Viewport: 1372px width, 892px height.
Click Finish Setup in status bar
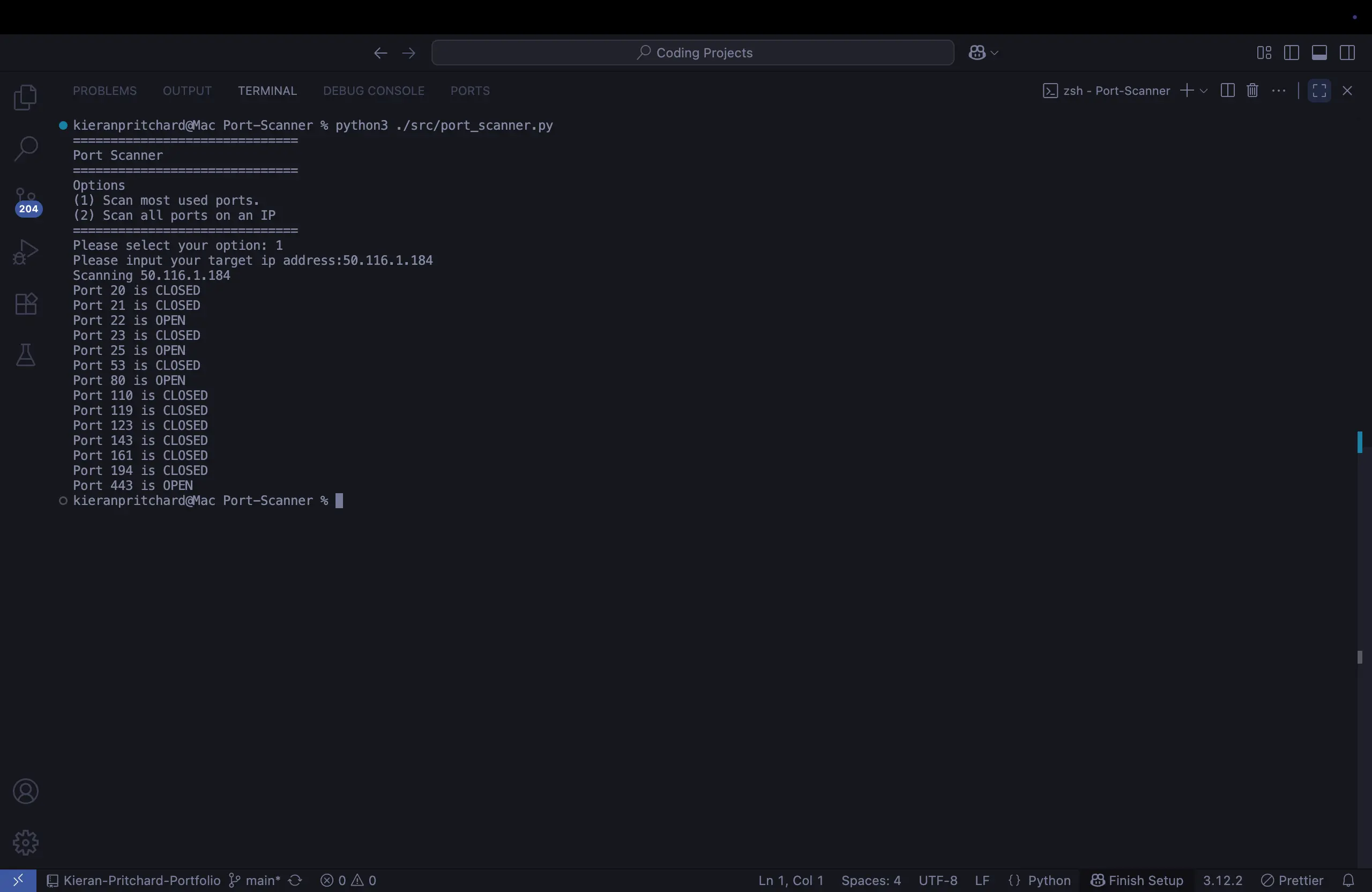(1136, 880)
